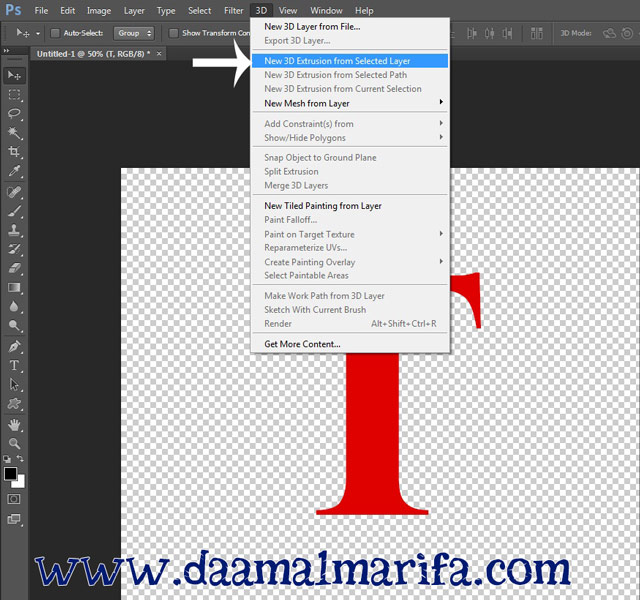Viewport: 640px width, 600px height.
Task: Toggle Quick Mask mode
Action: [x=14, y=499]
